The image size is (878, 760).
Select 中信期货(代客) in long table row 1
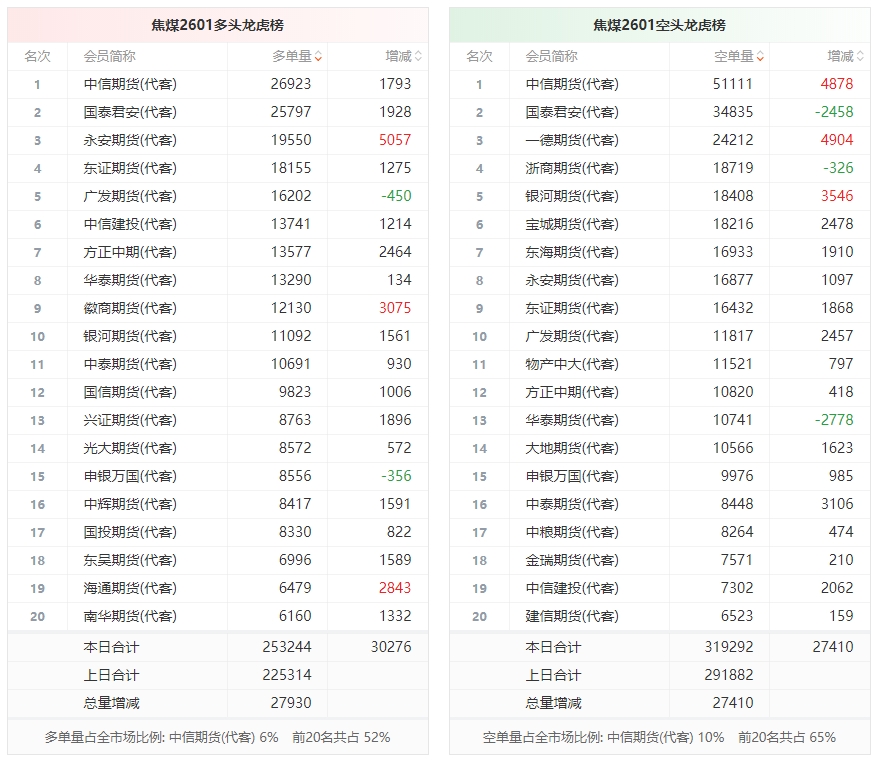130,84
